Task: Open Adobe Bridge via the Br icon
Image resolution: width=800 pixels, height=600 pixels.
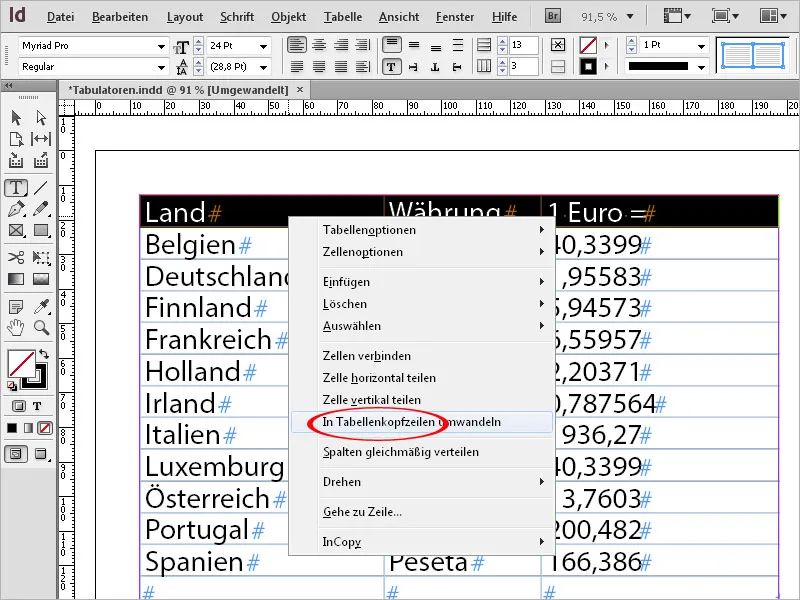Action: (x=551, y=16)
